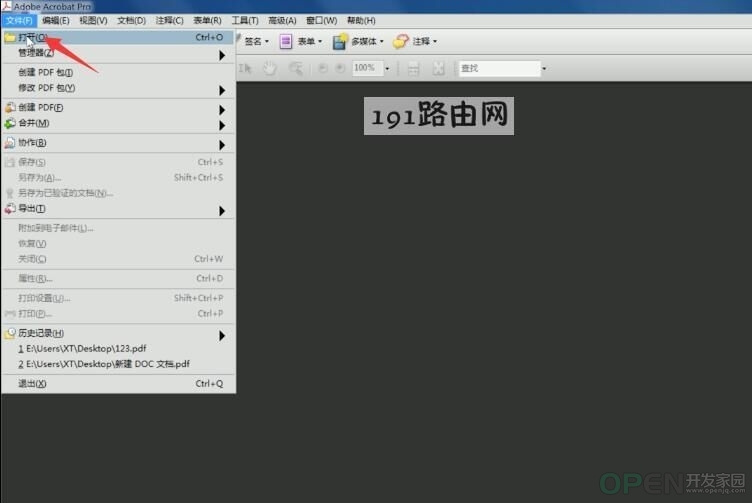Image resolution: width=752 pixels, height=503 pixels.
Task: Expand the Organizer (管理器) submenu arrow
Action: coord(222,56)
